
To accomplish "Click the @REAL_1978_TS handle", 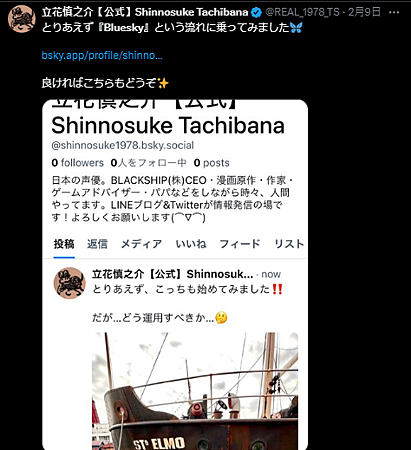I will [x=302, y=12].
